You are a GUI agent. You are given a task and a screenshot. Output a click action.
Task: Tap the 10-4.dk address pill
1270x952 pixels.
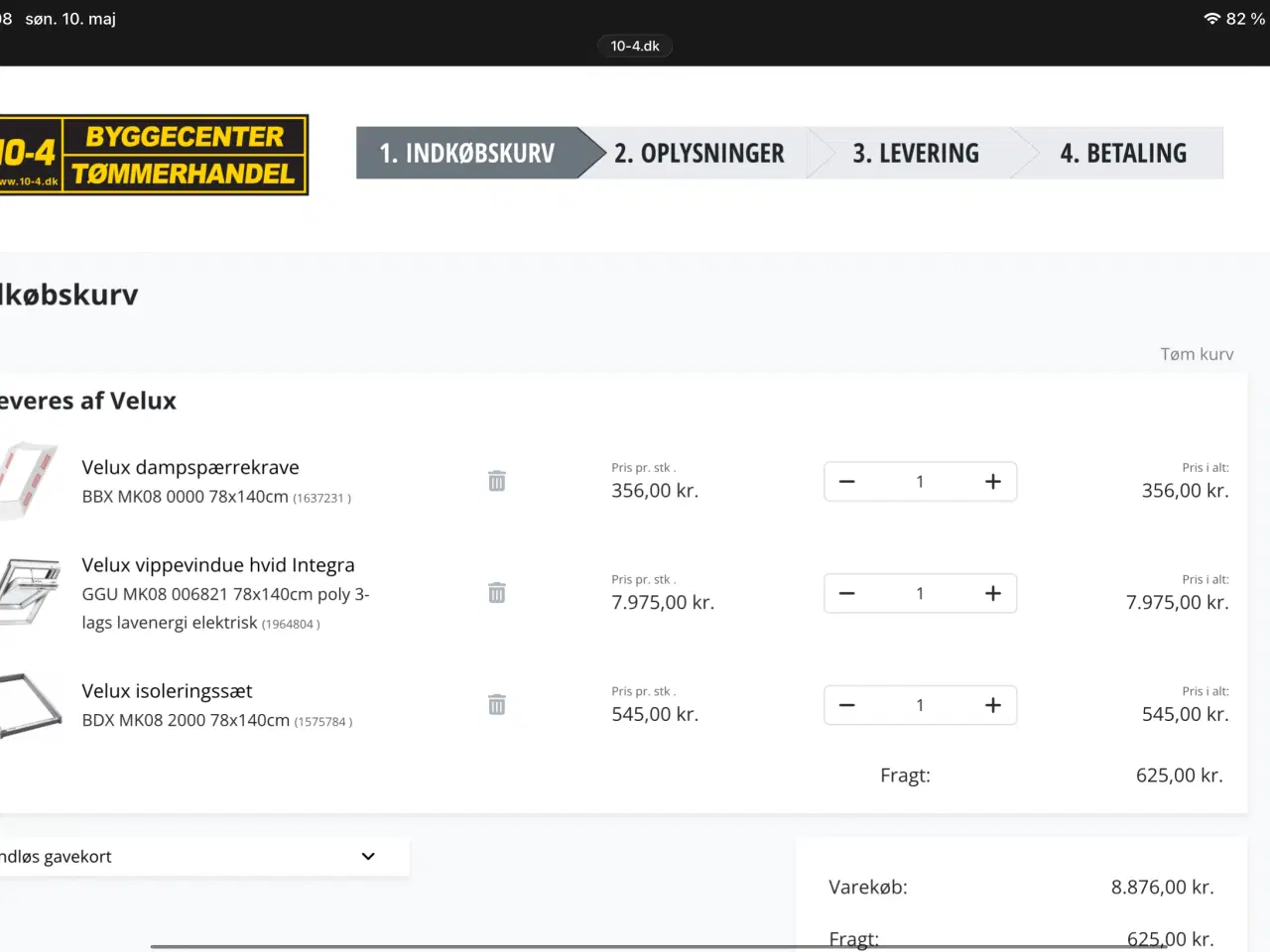635,46
